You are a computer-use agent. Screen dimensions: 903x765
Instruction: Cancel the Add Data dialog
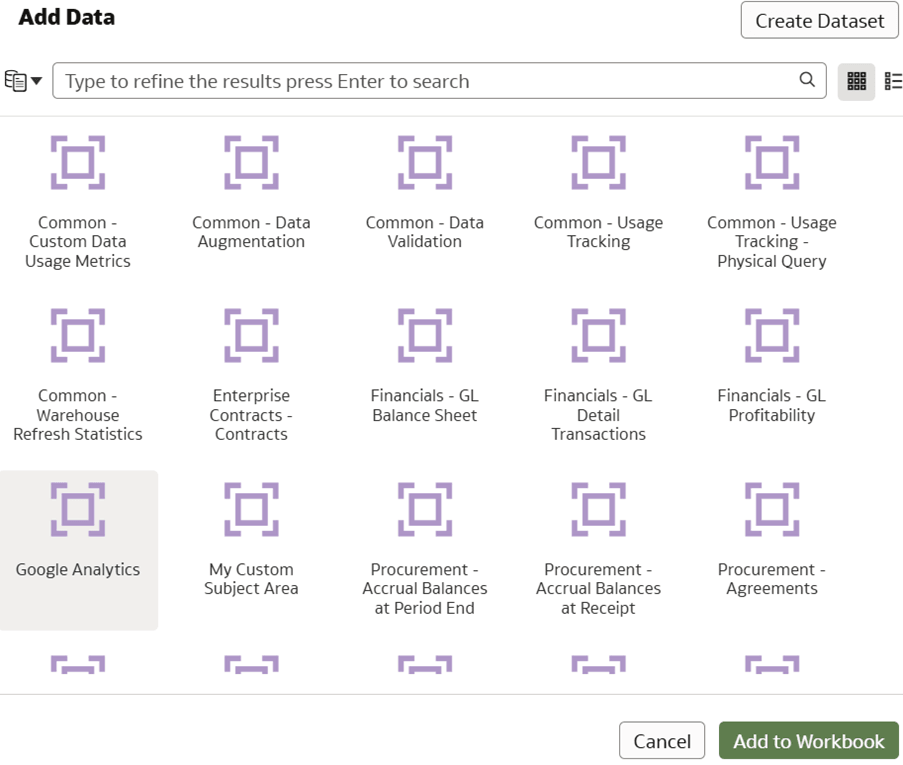click(662, 740)
